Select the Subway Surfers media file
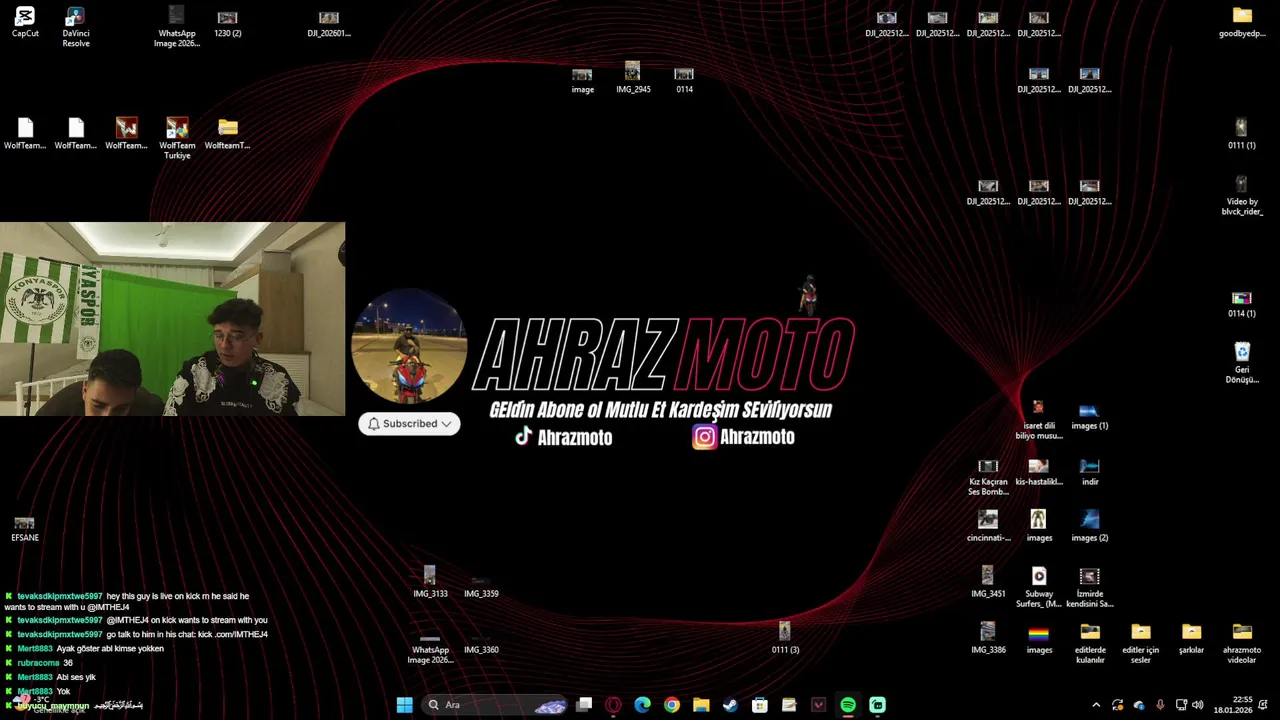The width and height of the screenshot is (1280, 720). coord(1039,588)
